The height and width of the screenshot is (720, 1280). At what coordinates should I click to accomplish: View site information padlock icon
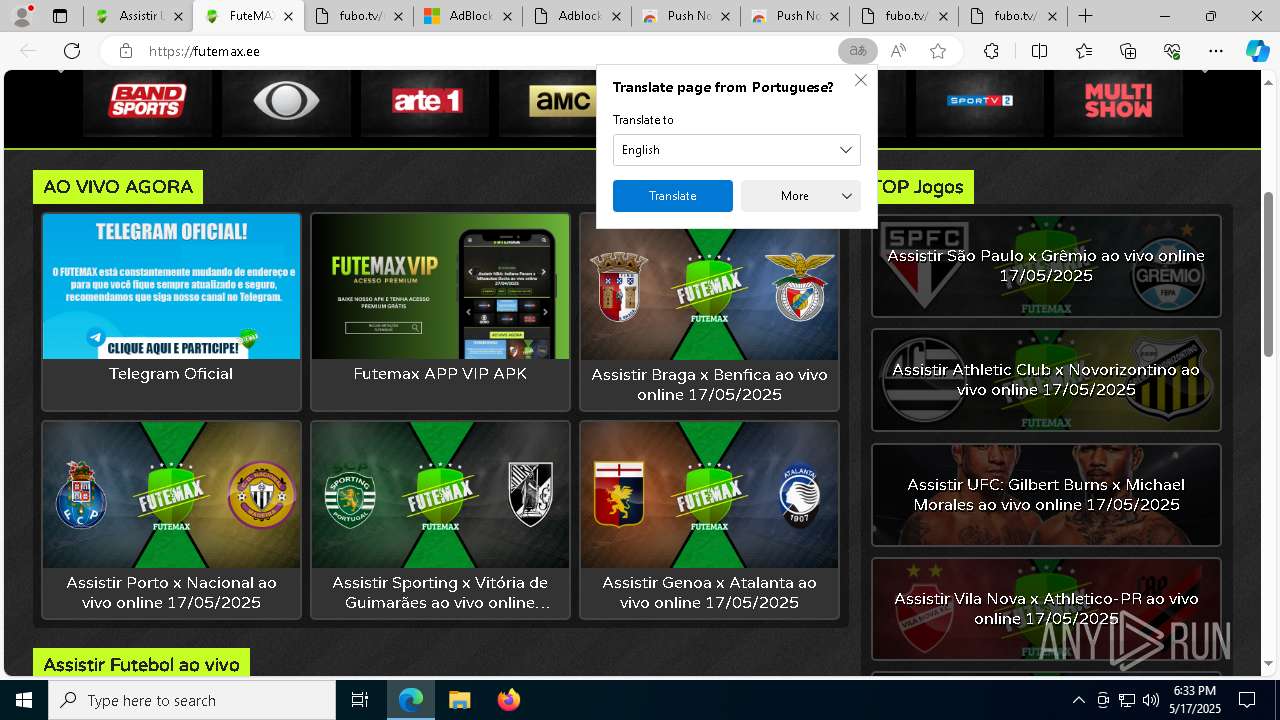point(125,51)
